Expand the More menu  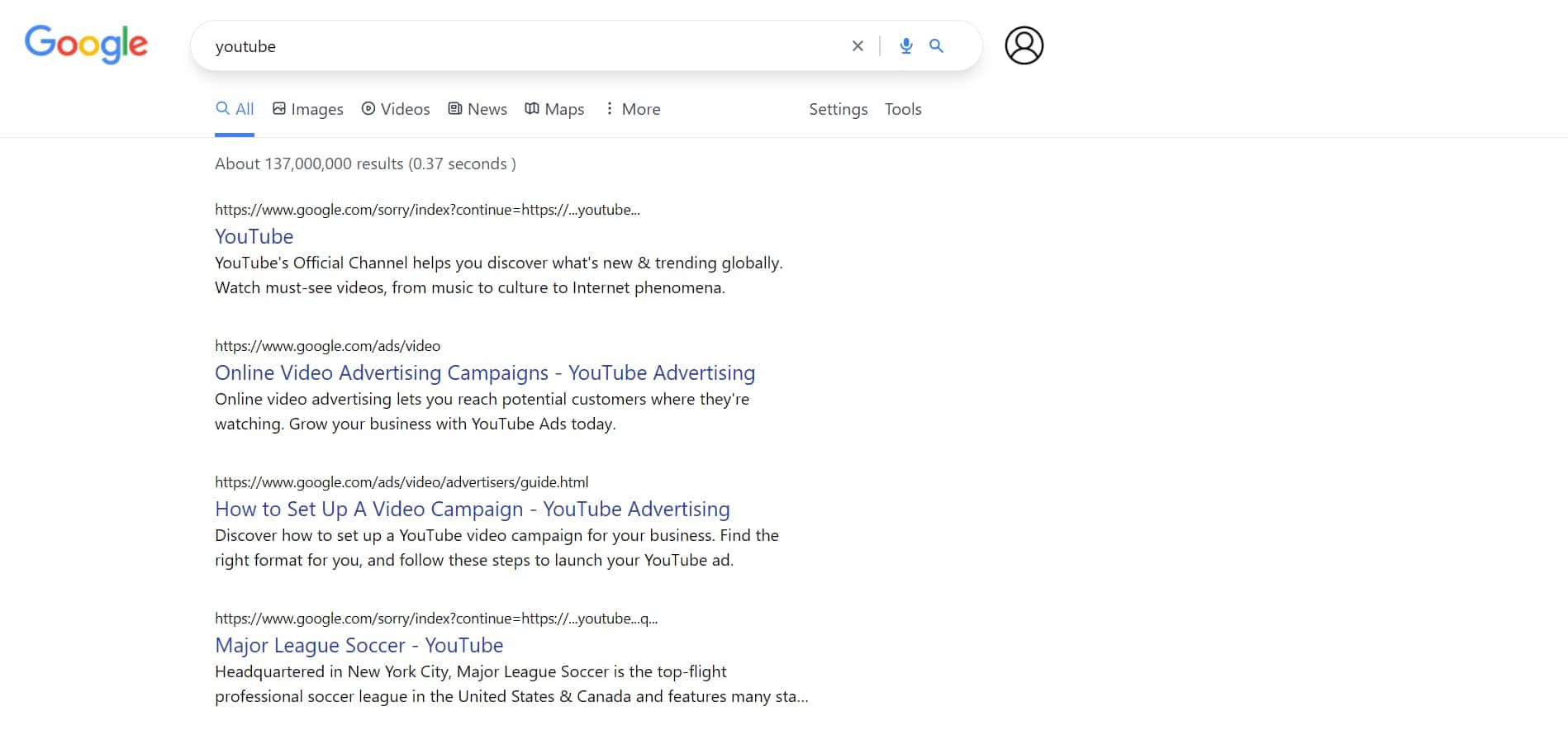633,109
